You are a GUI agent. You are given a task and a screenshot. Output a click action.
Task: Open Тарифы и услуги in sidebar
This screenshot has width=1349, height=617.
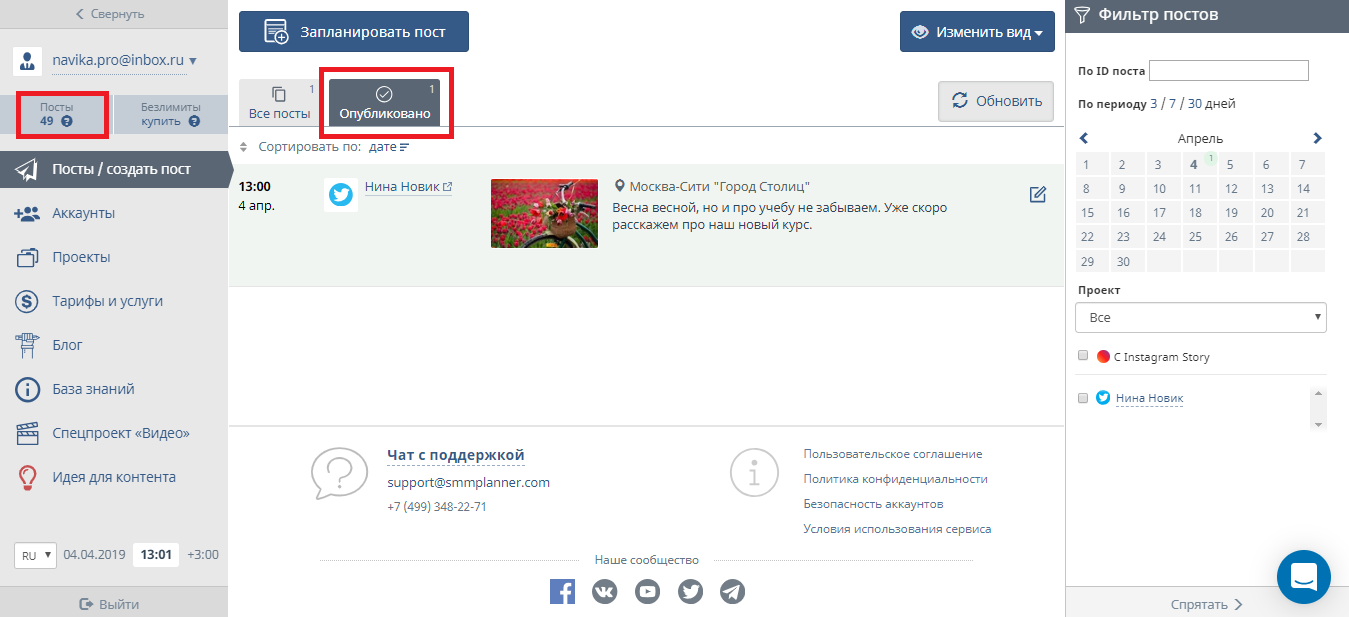(x=107, y=301)
